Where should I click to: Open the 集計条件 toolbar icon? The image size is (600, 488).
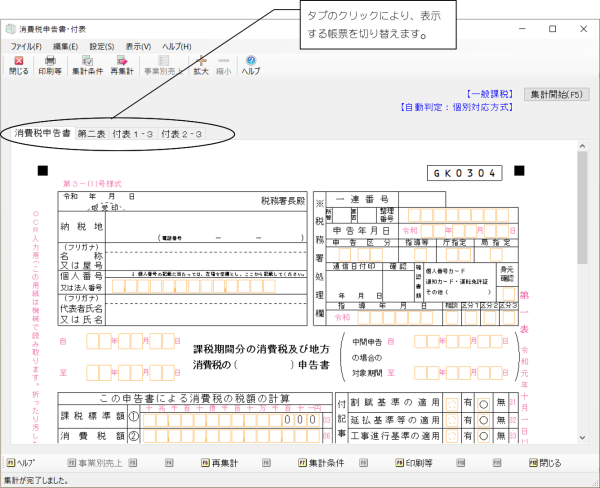pyautogui.click(x=87, y=65)
